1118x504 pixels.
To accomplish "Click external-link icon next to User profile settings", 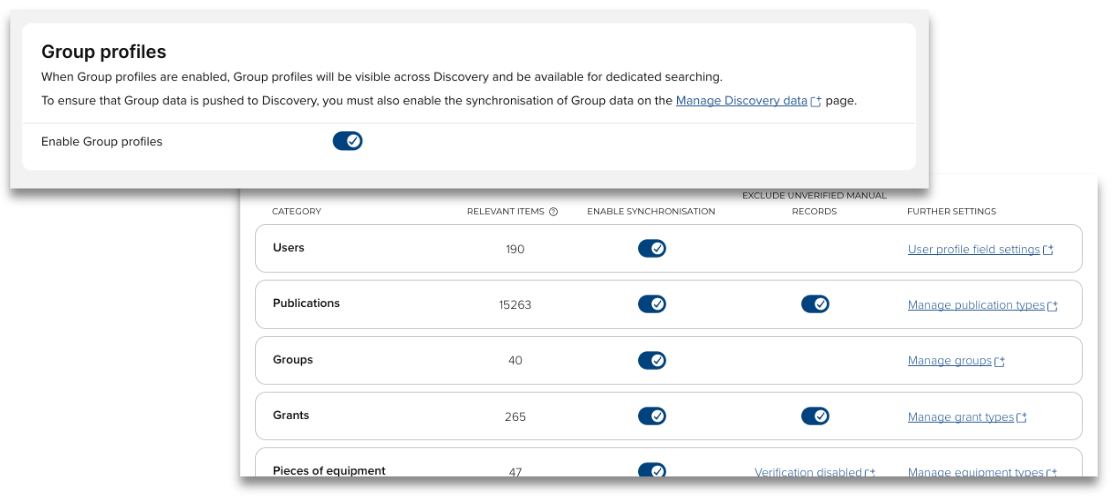I will pyautogui.click(x=1048, y=250).
